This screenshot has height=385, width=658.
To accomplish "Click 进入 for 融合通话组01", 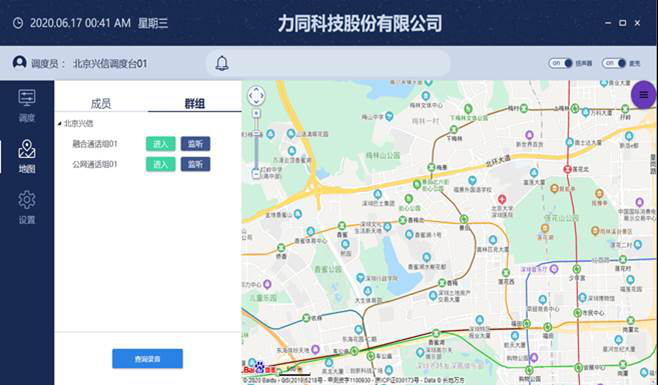I will 161,144.
